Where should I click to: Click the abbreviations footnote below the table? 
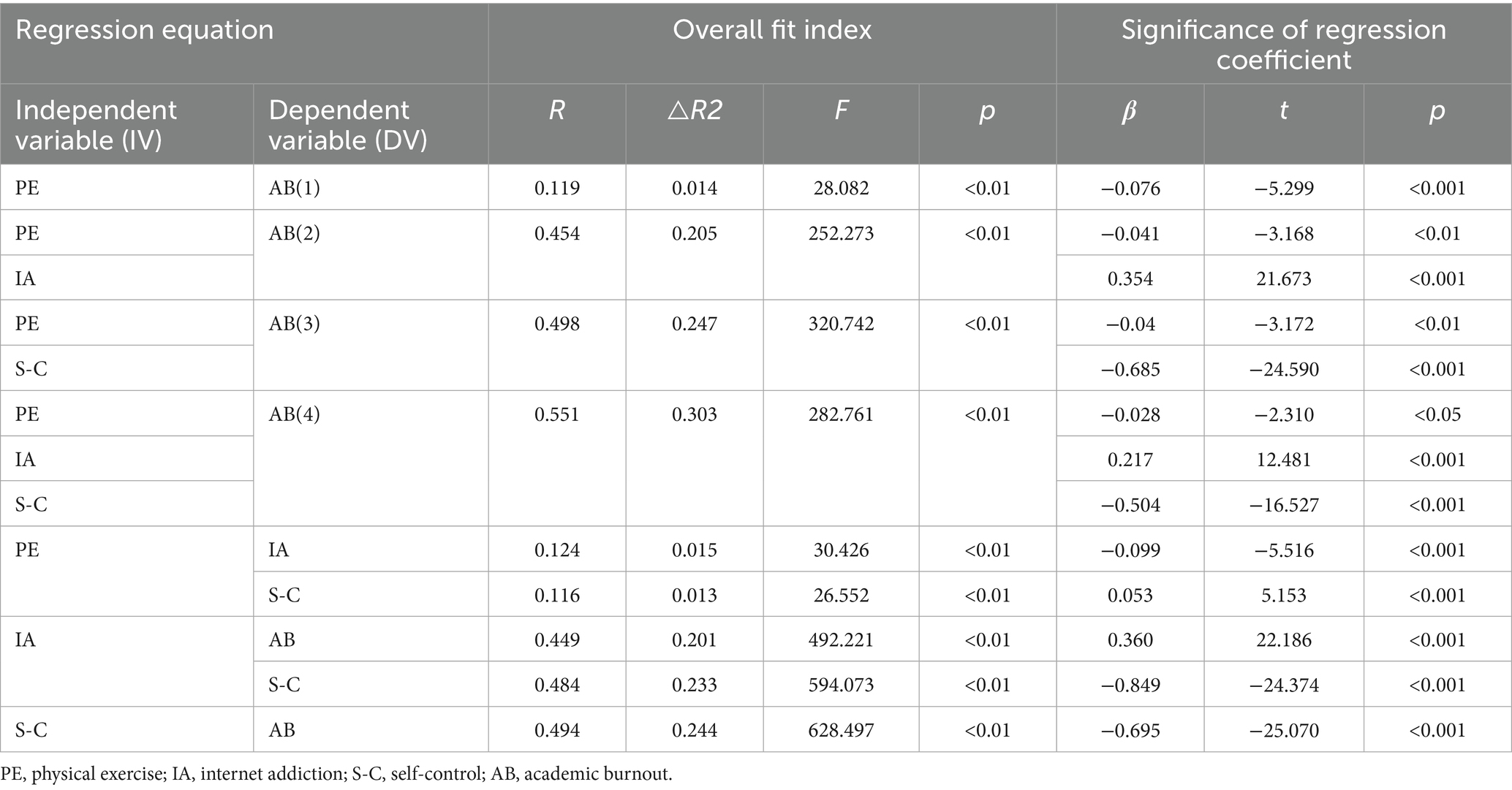[x=336, y=775]
